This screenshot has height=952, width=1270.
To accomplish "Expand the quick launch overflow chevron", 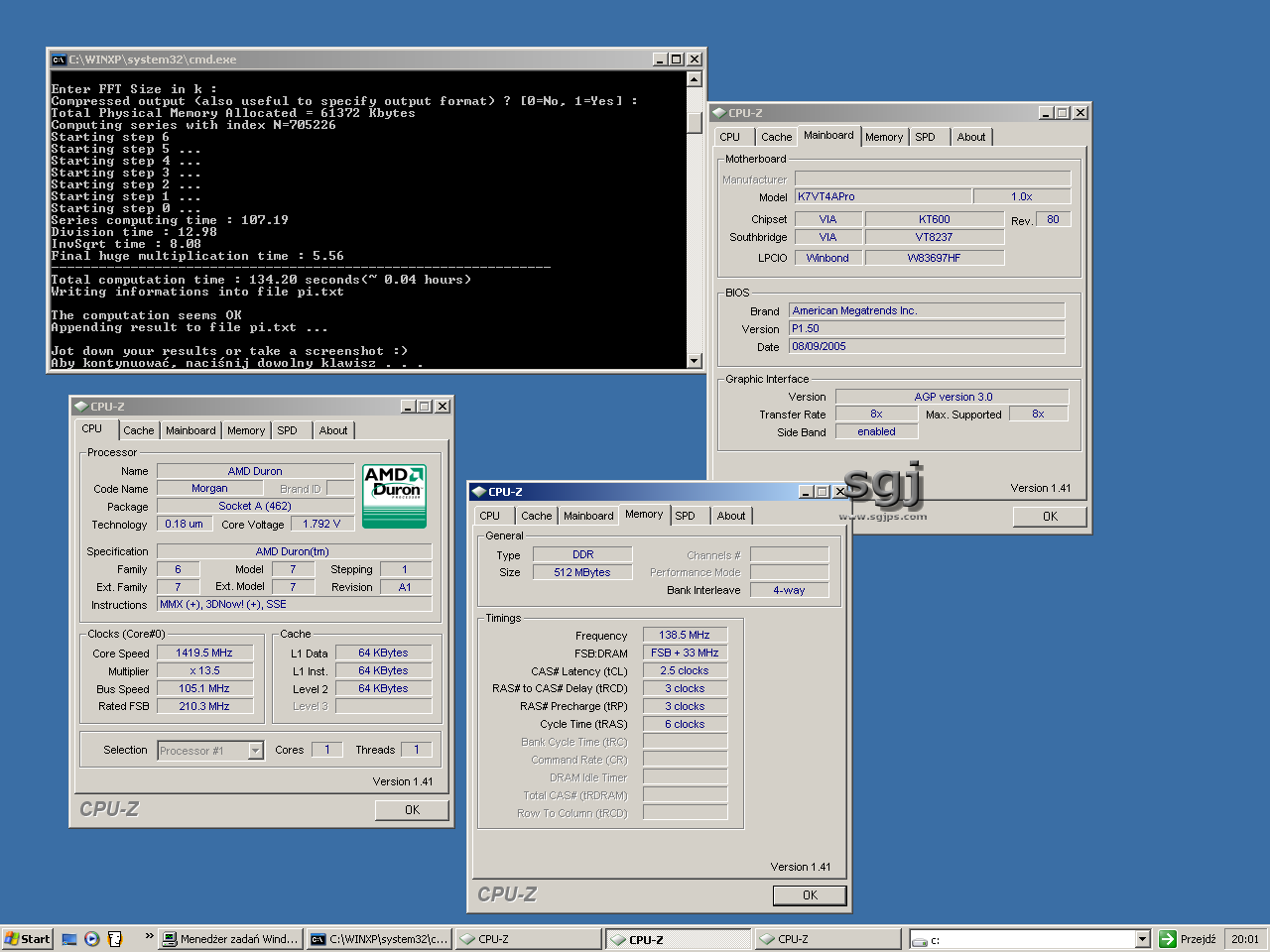I will pyautogui.click(x=150, y=936).
